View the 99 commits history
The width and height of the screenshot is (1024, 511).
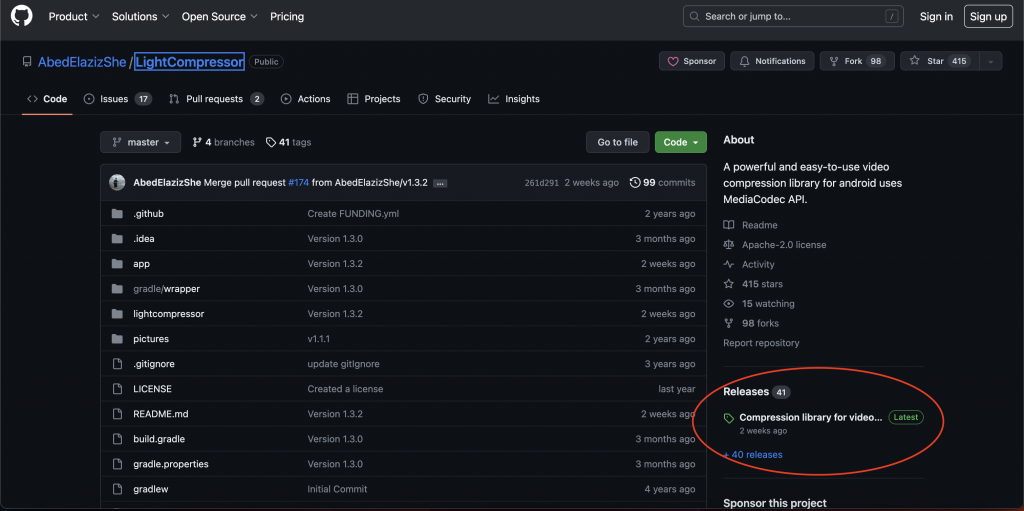click(662, 183)
